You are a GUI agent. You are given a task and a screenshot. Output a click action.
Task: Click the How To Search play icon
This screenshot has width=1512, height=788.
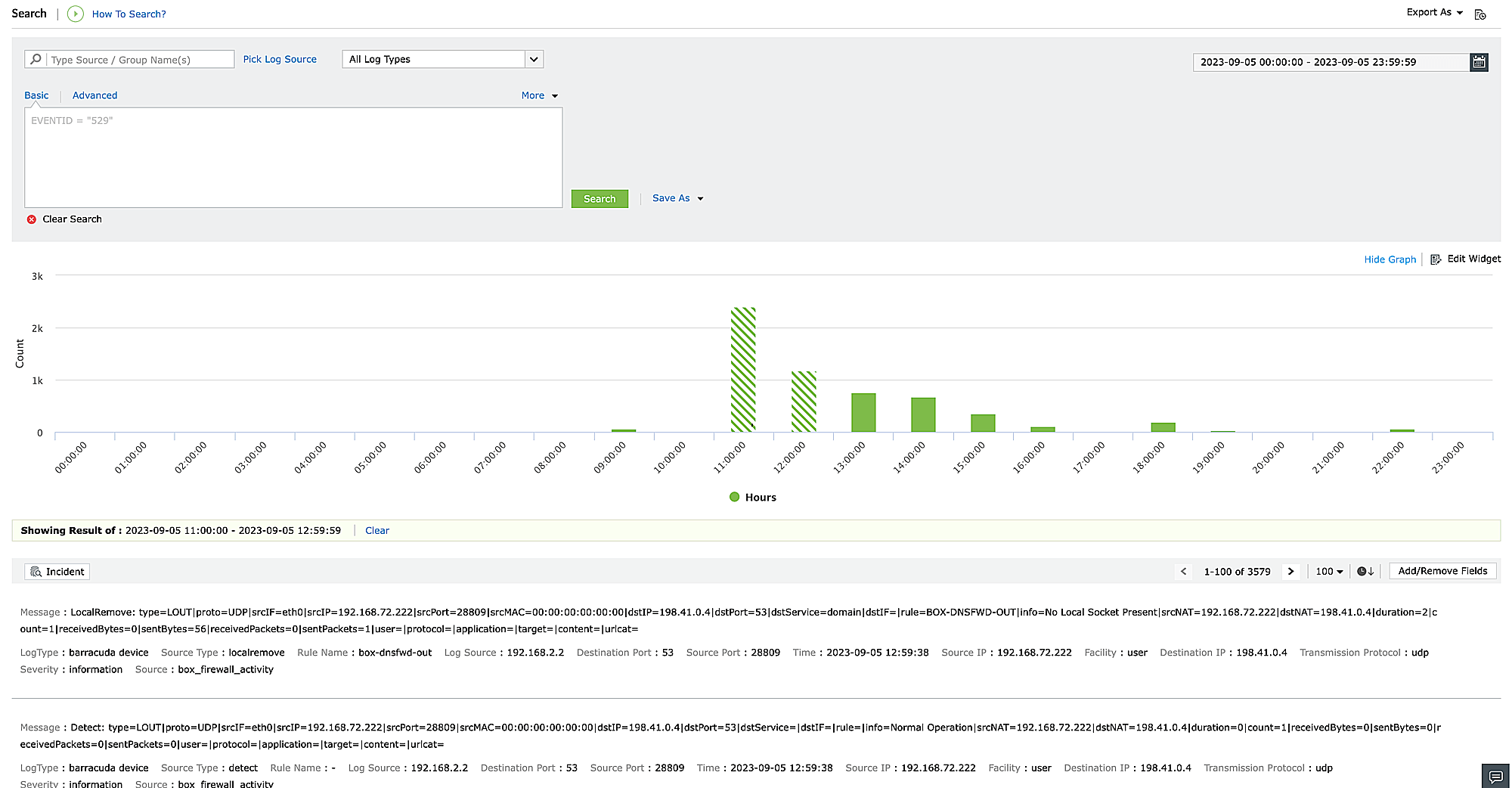click(76, 14)
